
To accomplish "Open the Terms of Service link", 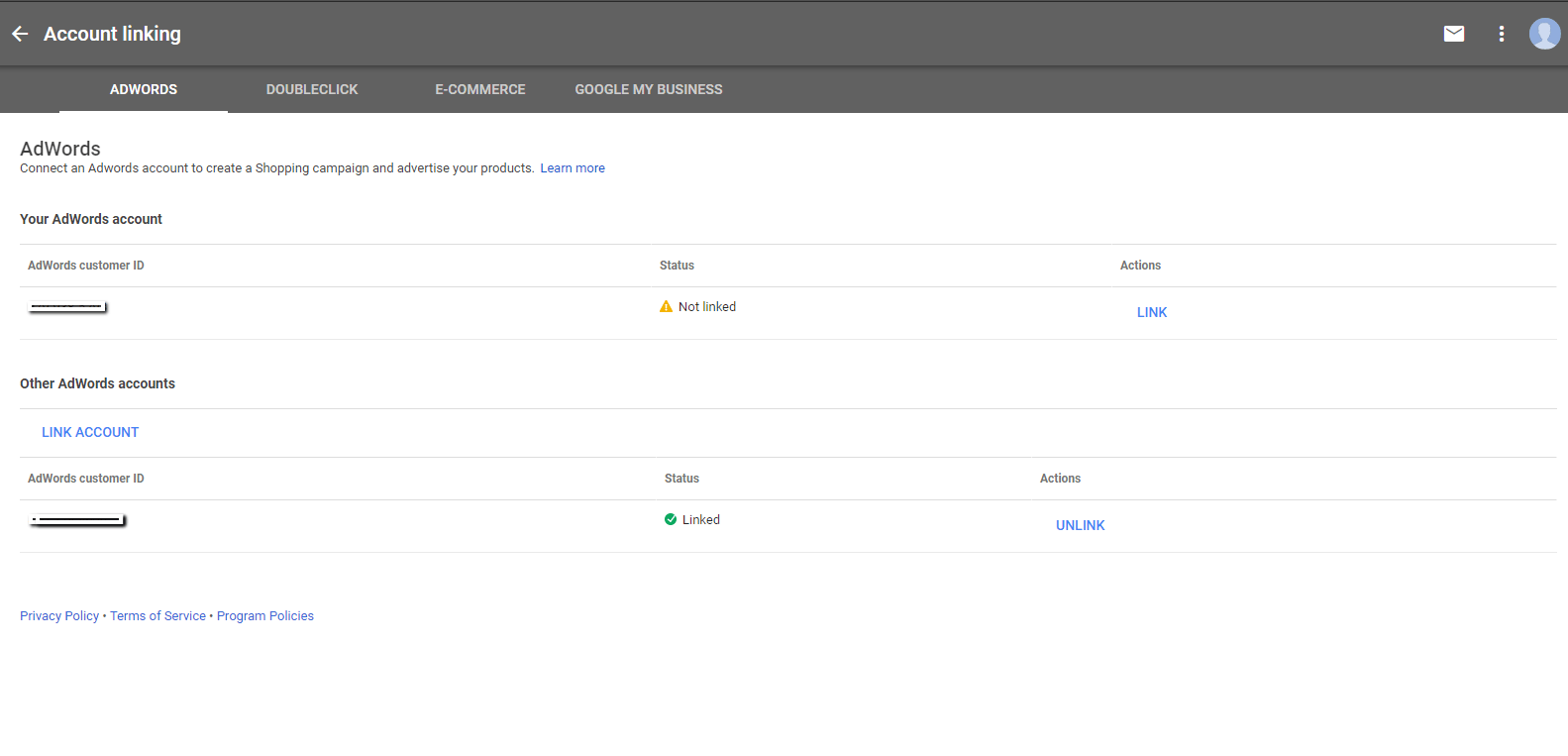I will (157, 615).
